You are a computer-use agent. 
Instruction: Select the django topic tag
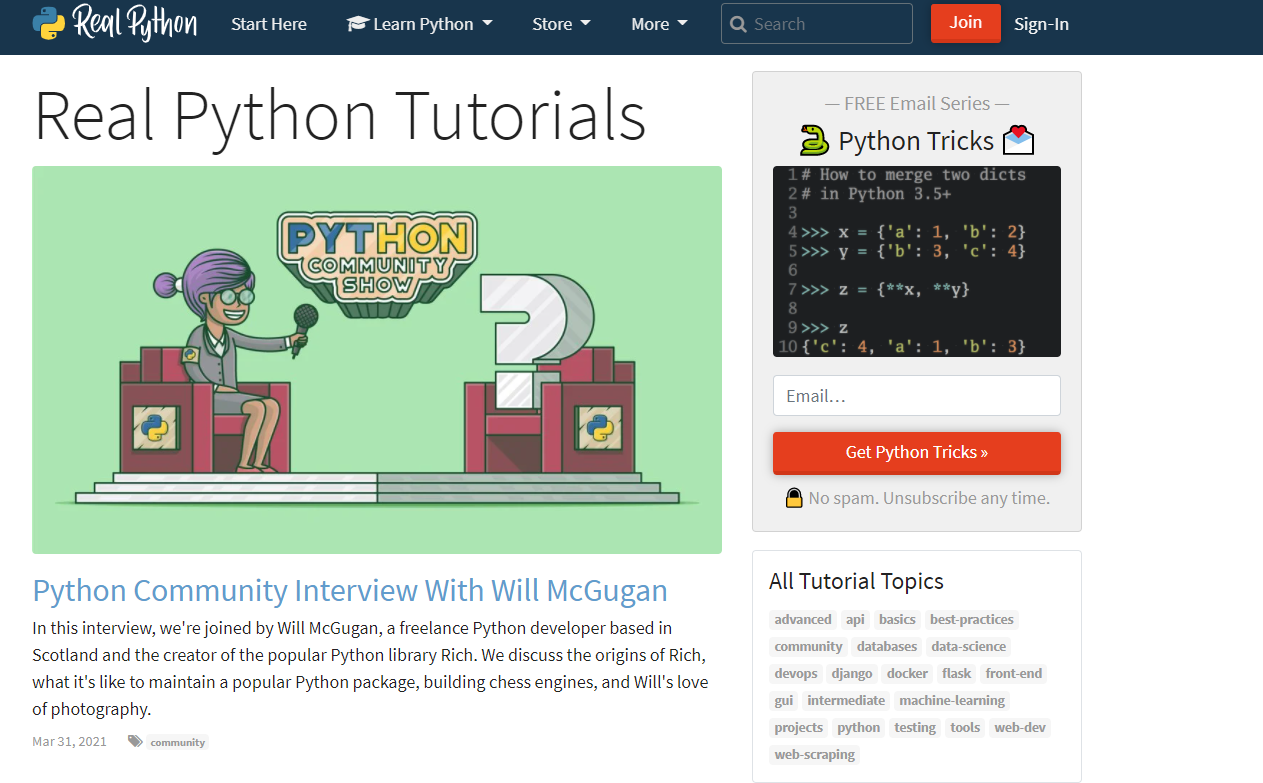tap(852, 673)
